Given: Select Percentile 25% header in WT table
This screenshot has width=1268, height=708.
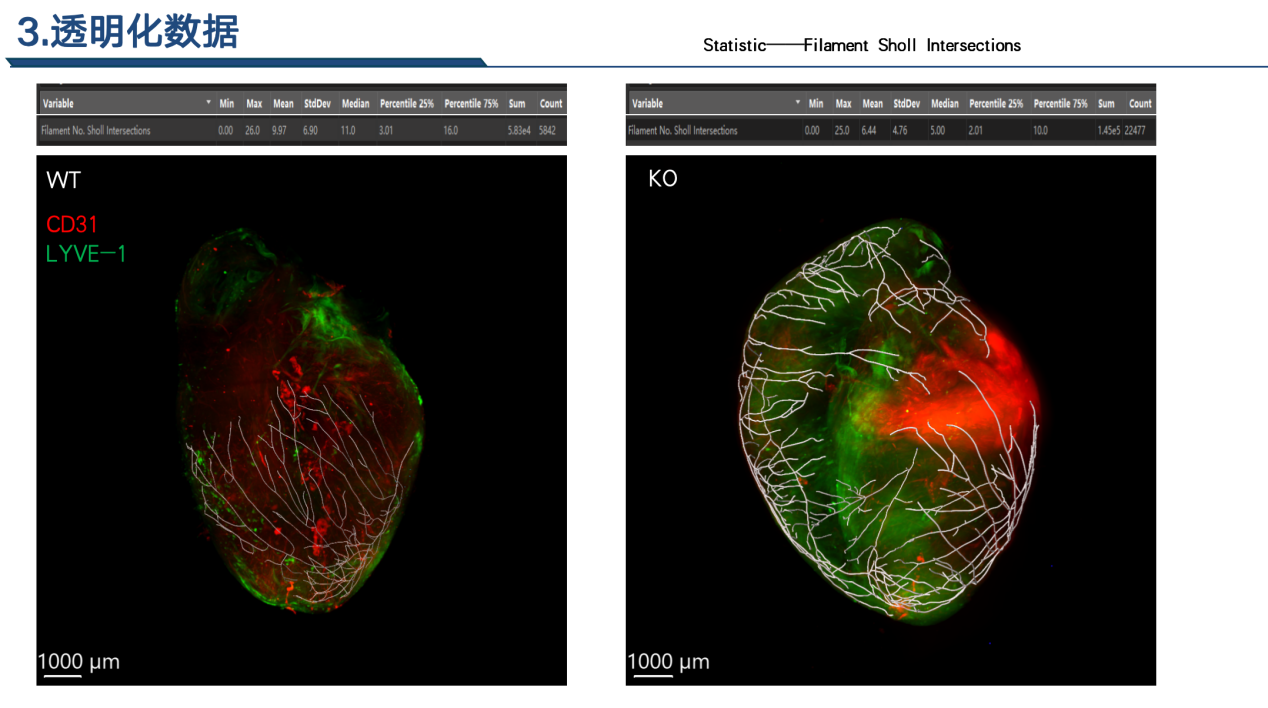Looking at the screenshot, I should (x=406, y=103).
